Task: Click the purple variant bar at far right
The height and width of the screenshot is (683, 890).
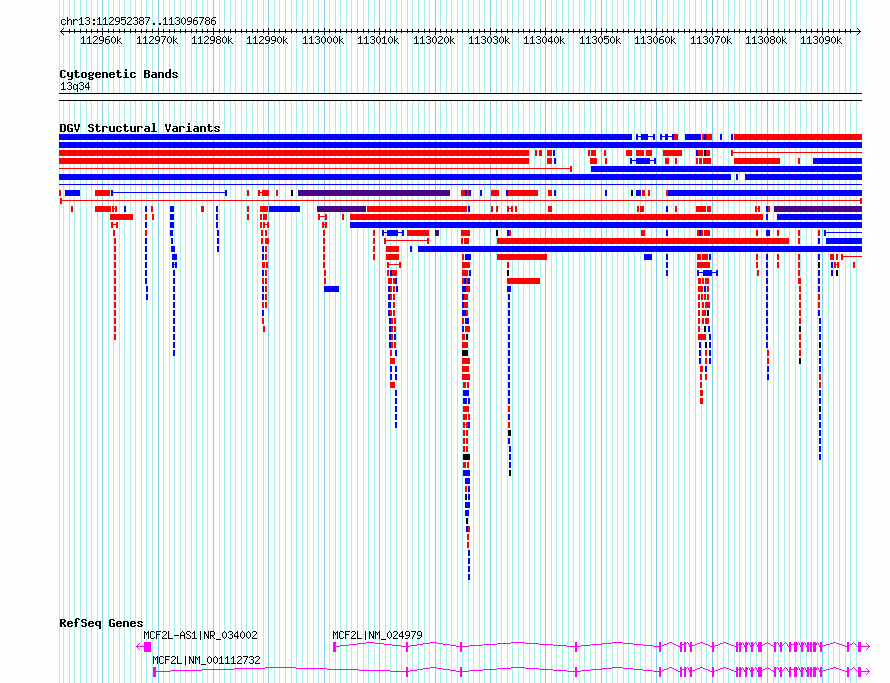Action: 818,209
